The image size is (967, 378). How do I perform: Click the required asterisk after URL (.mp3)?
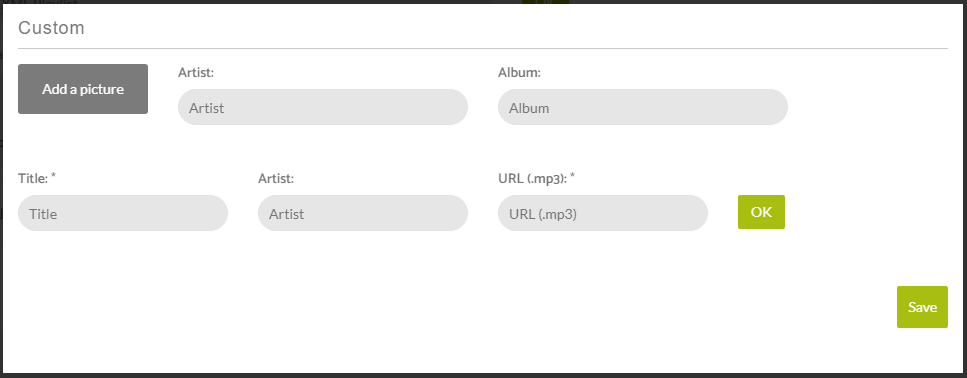tap(572, 176)
